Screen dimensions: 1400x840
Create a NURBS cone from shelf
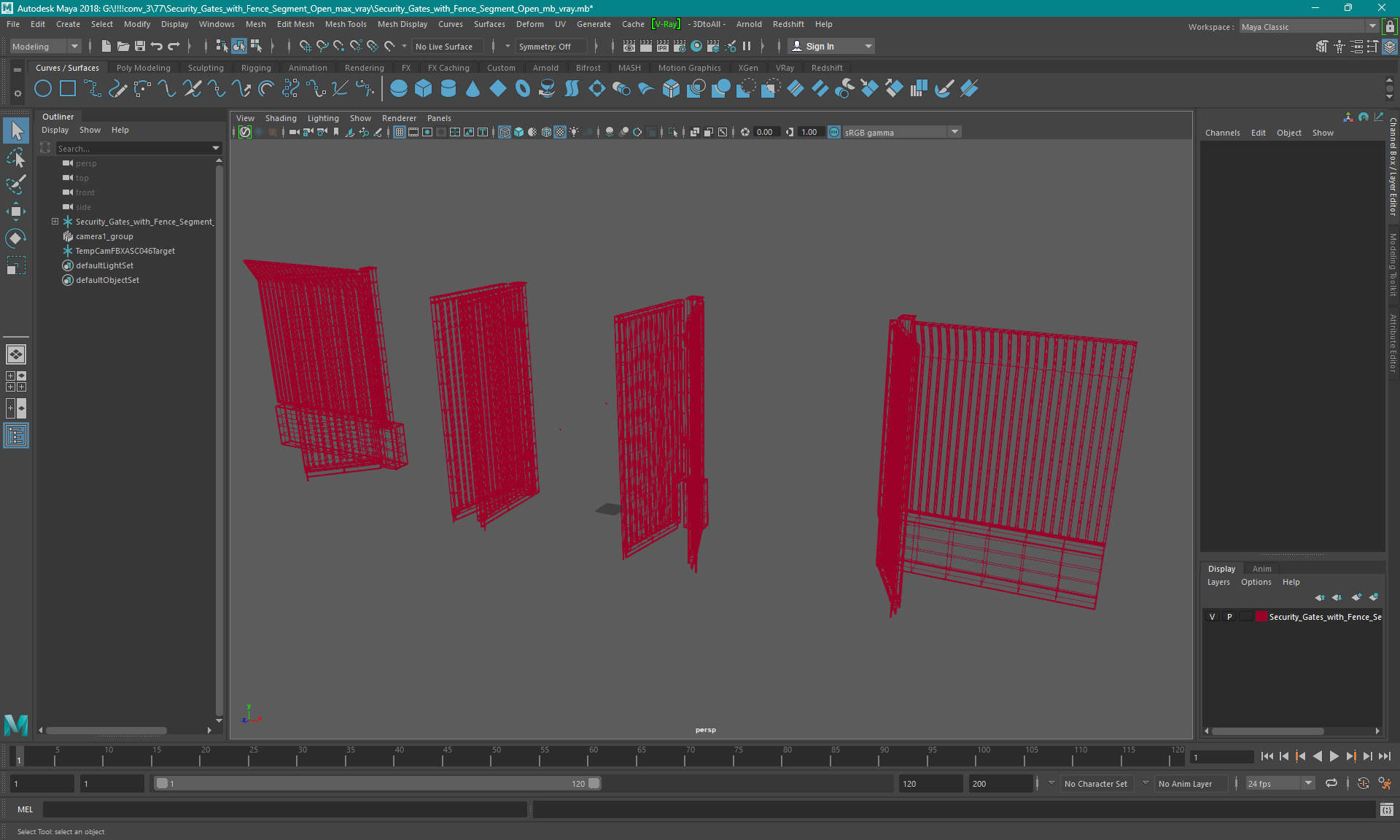point(473,89)
